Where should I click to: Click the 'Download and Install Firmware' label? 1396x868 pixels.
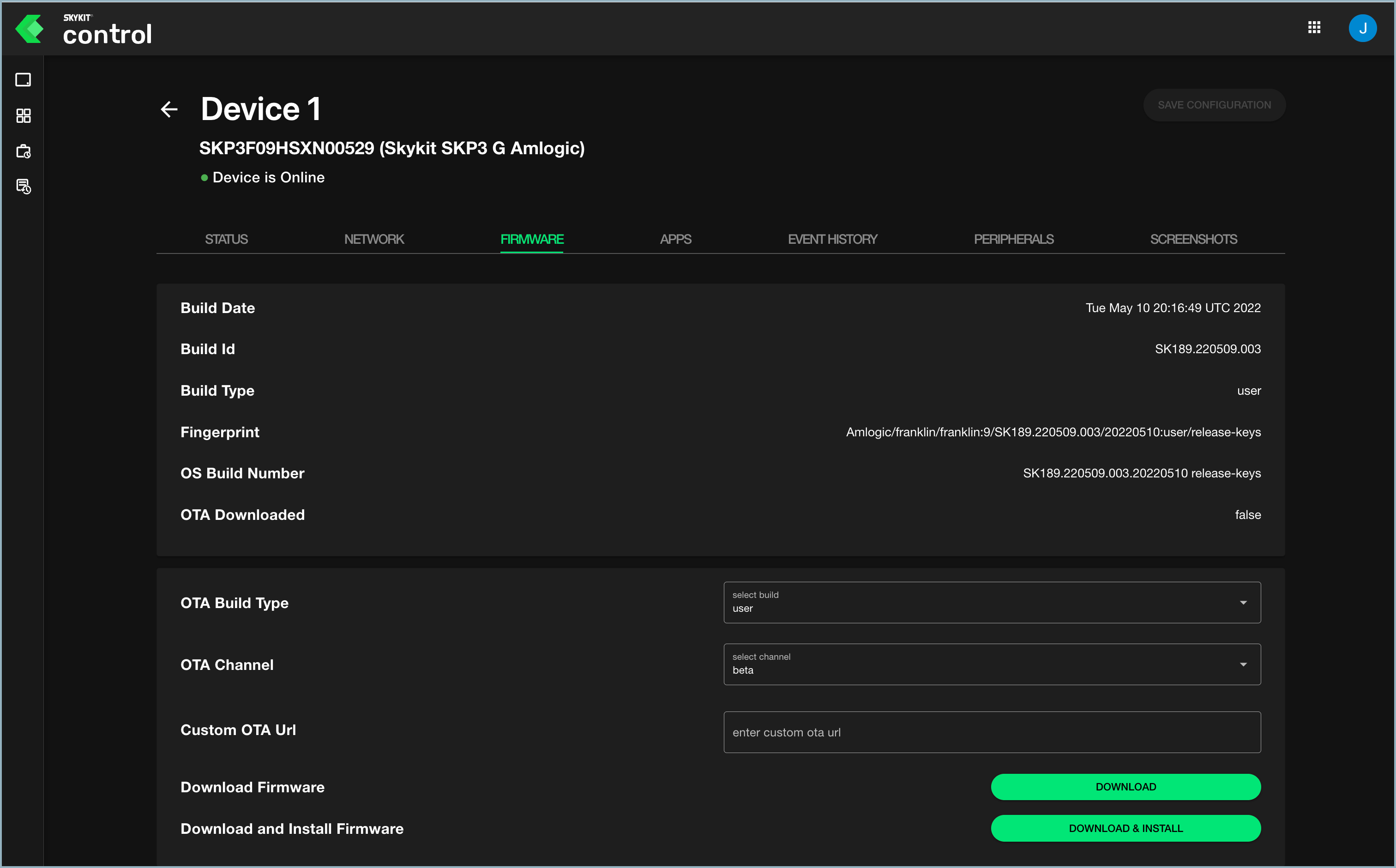click(292, 828)
